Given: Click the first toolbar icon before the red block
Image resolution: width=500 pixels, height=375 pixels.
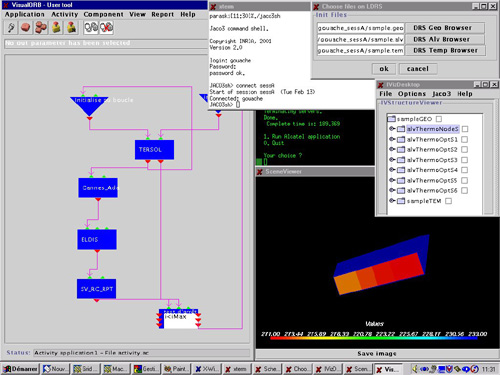Looking at the screenshot, I should click(x=11, y=27).
